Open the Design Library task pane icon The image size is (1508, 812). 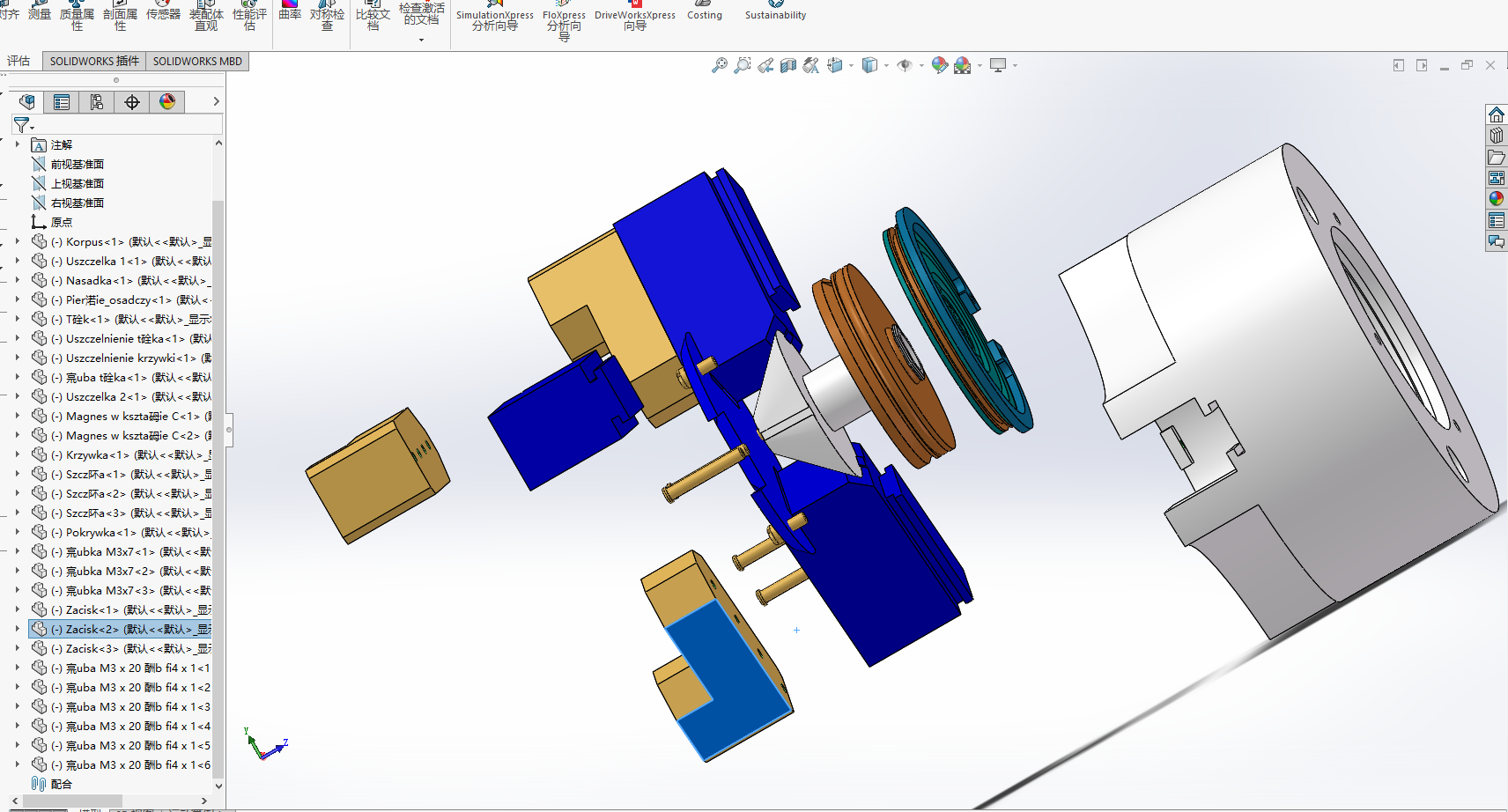[1497, 136]
